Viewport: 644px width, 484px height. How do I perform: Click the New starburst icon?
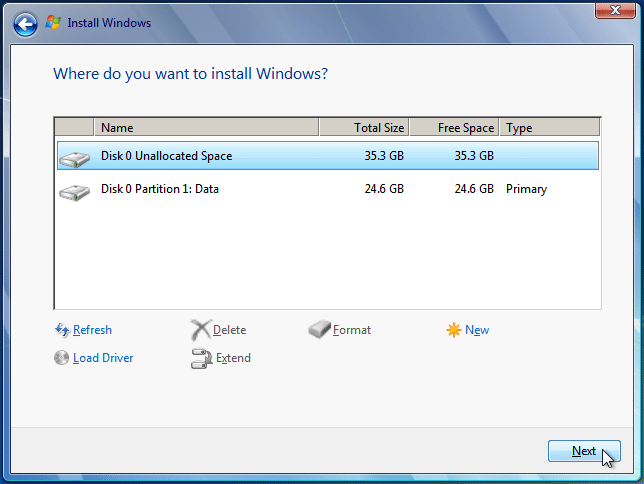[454, 330]
